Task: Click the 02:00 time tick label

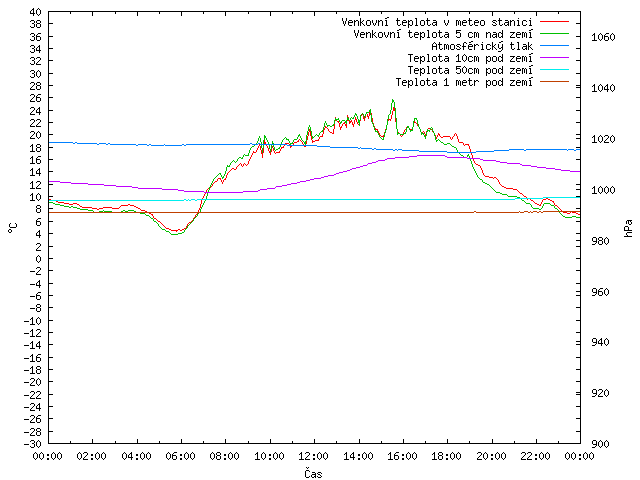Action: tap(92, 456)
